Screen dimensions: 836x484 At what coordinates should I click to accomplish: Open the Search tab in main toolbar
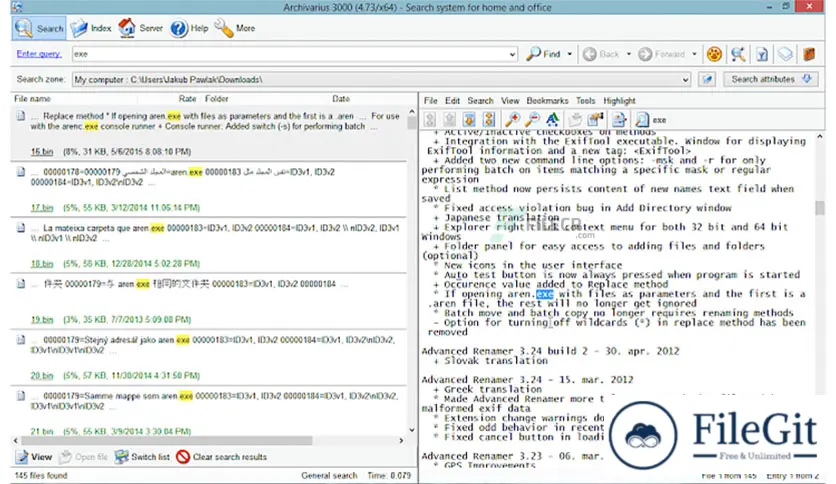point(39,28)
